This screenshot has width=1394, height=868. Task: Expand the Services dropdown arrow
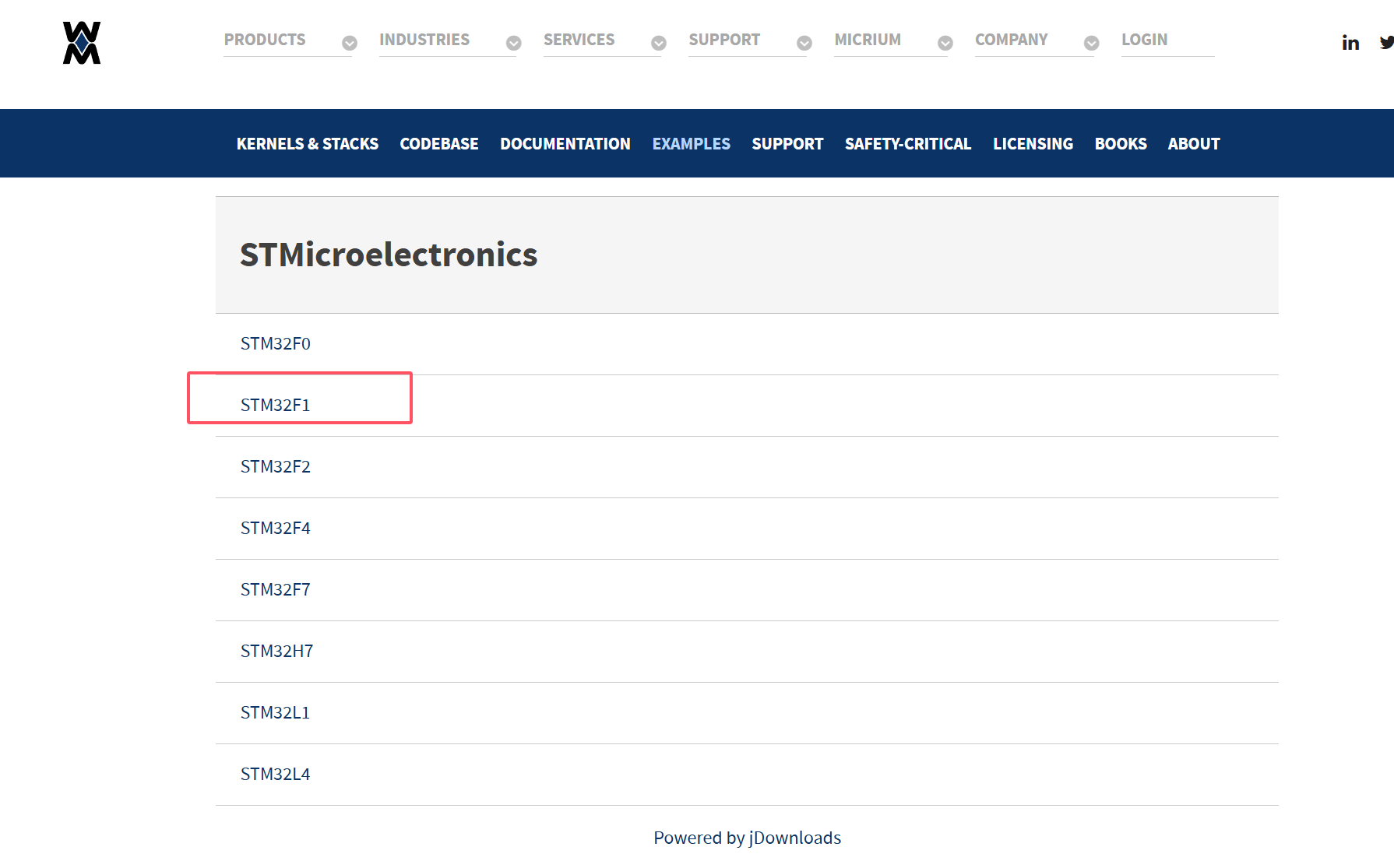point(659,43)
